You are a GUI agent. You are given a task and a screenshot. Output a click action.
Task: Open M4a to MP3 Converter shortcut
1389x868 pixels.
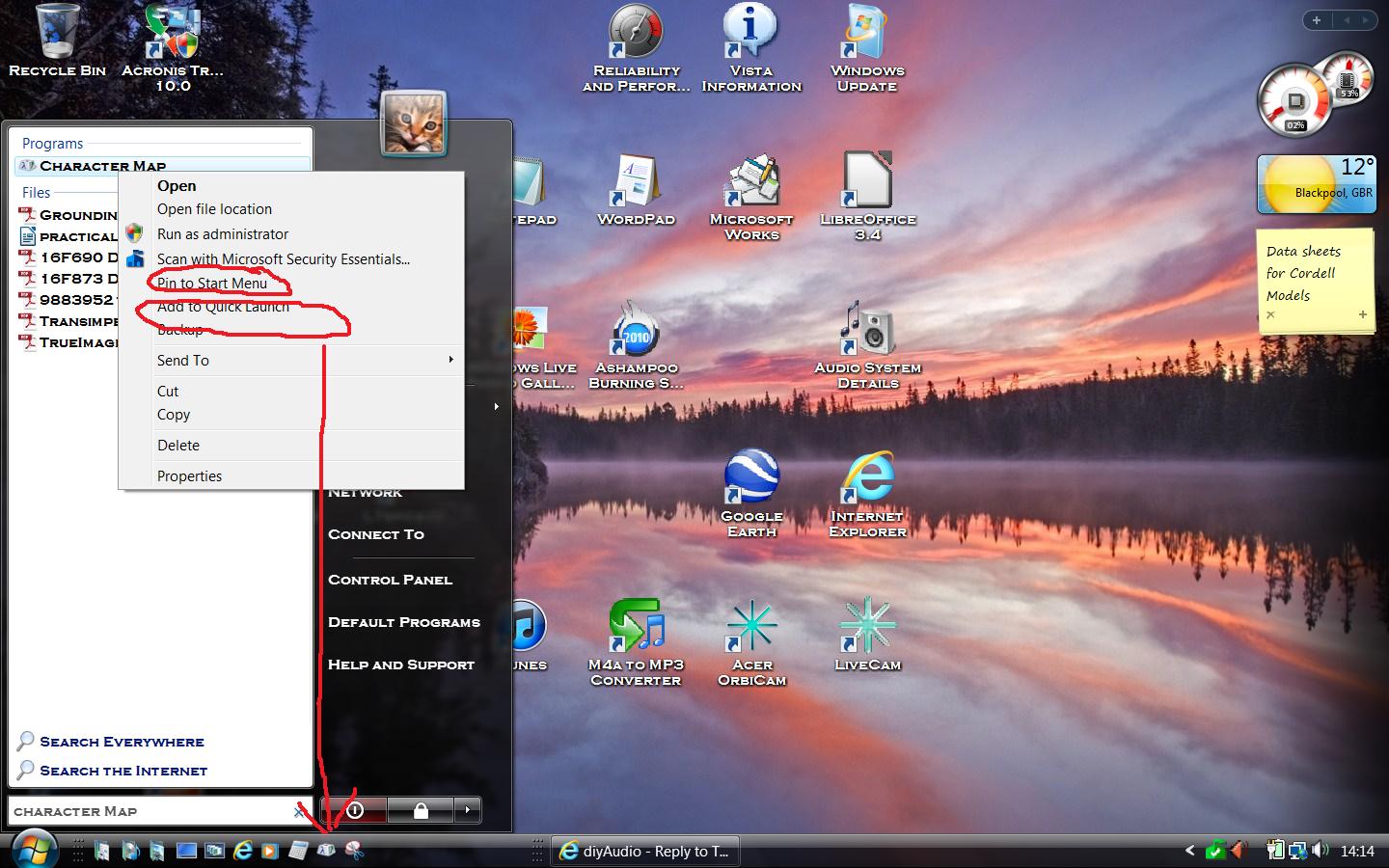coord(636,642)
